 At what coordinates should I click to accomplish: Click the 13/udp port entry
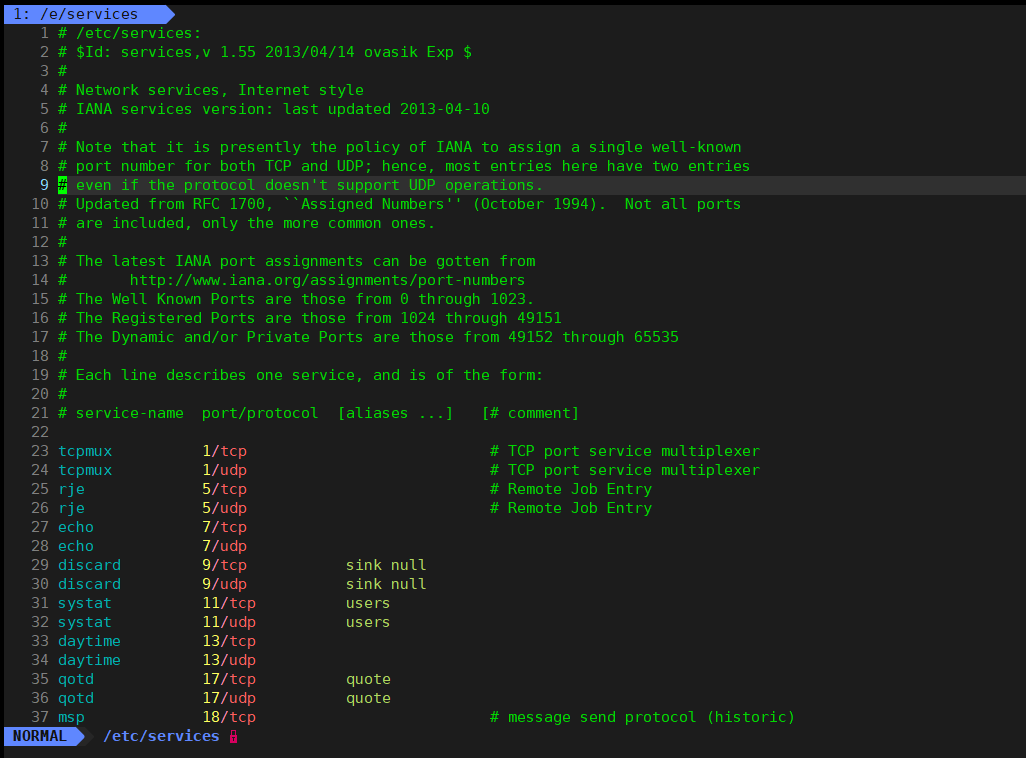click(x=229, y=660)
